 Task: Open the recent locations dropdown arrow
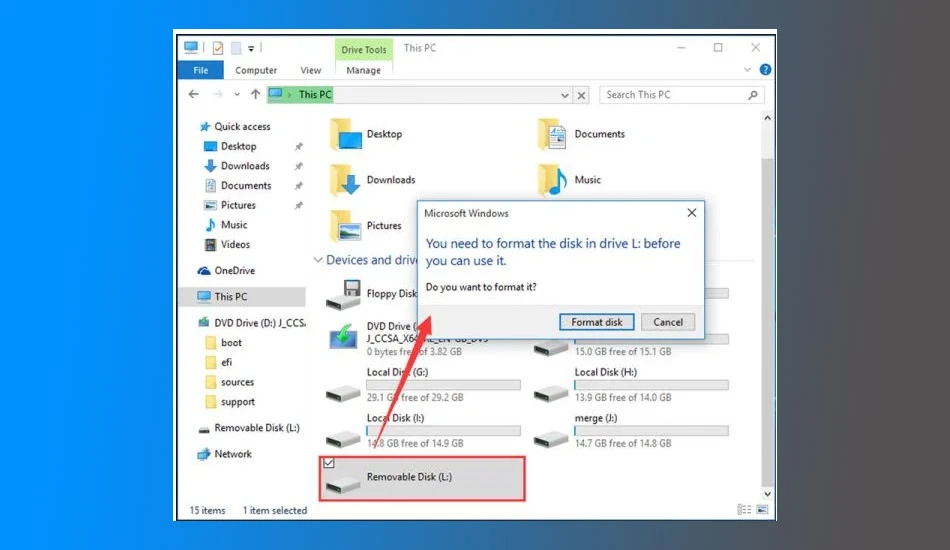(x=237, y=94)
